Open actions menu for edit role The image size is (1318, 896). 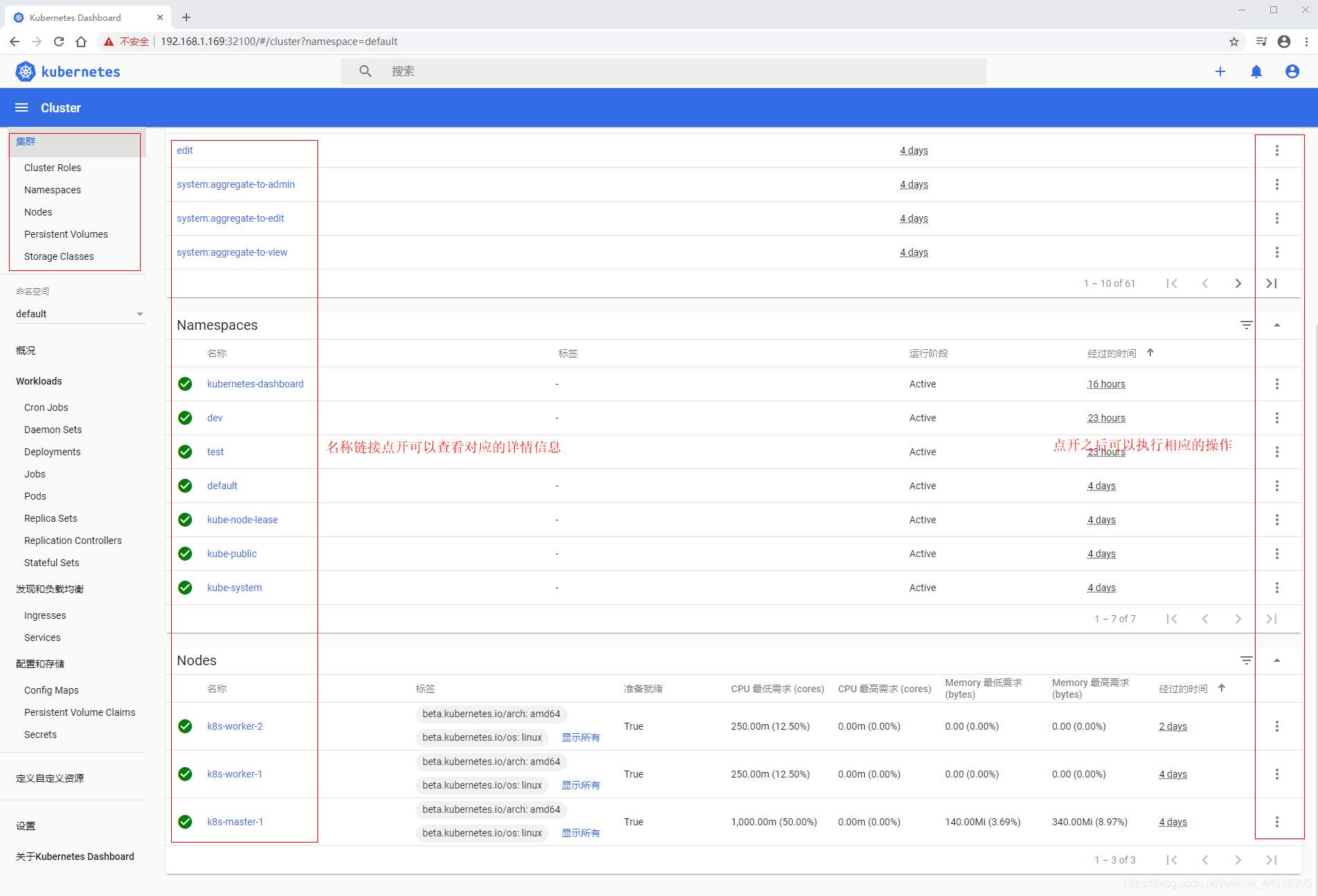(1277, 150)
